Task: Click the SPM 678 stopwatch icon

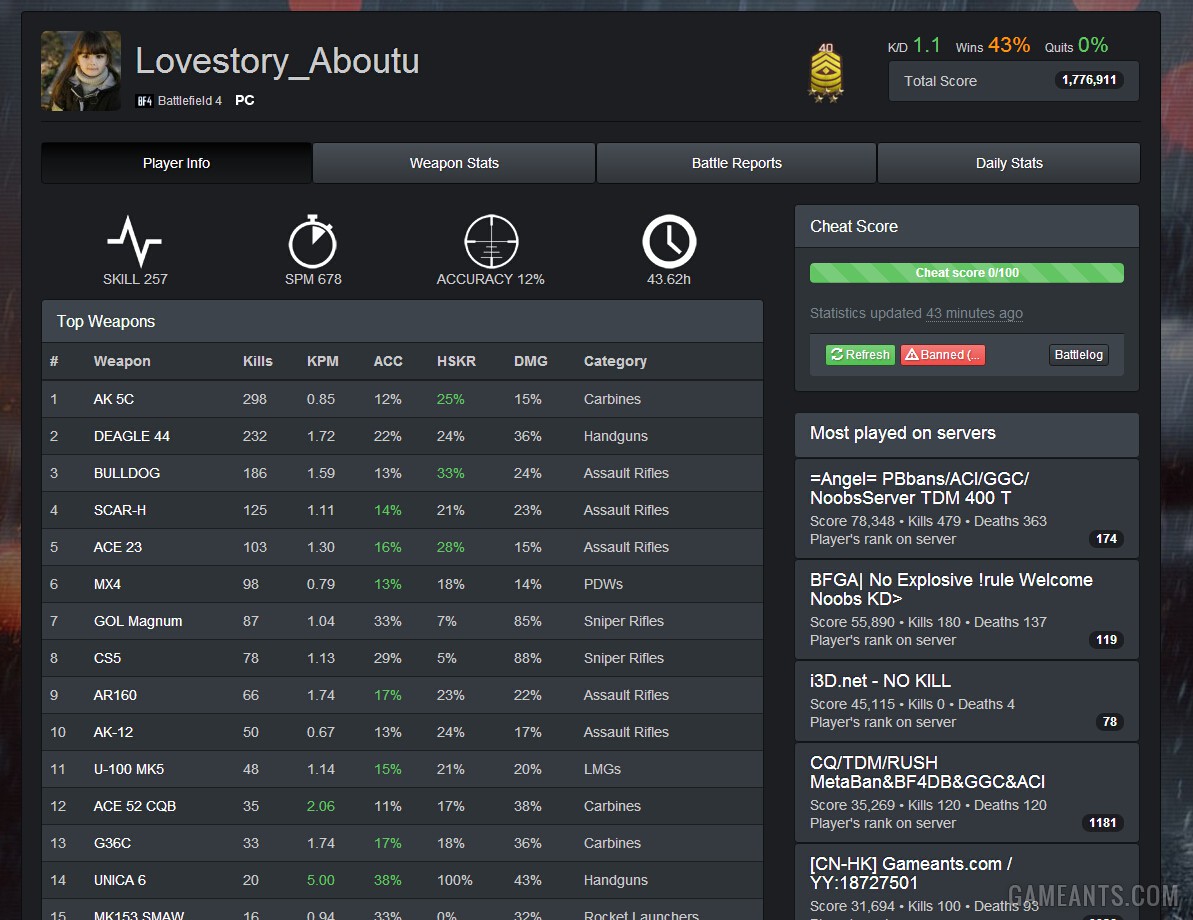Action: (x=313, y=241)
